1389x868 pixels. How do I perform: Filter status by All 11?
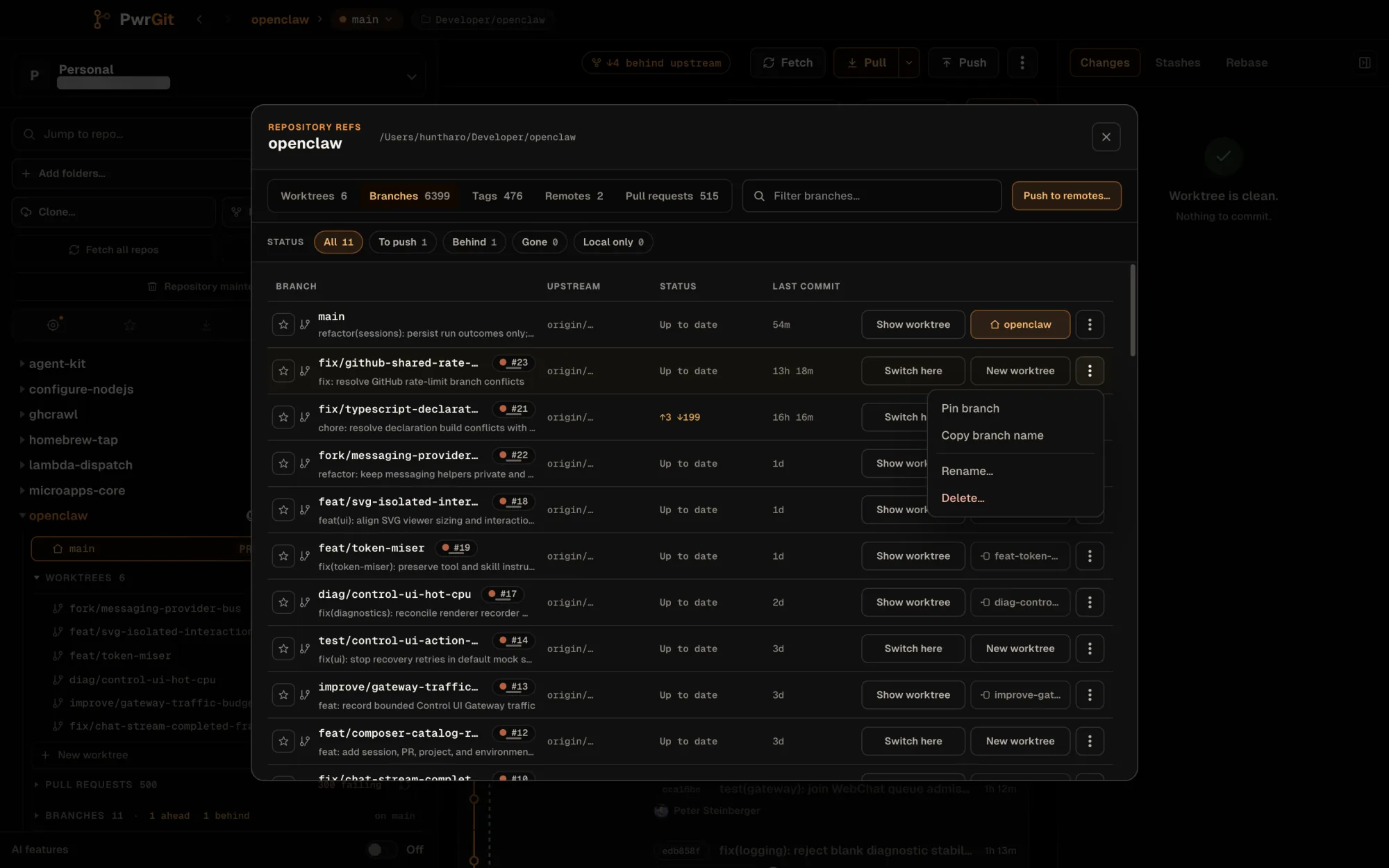(338, 242)
